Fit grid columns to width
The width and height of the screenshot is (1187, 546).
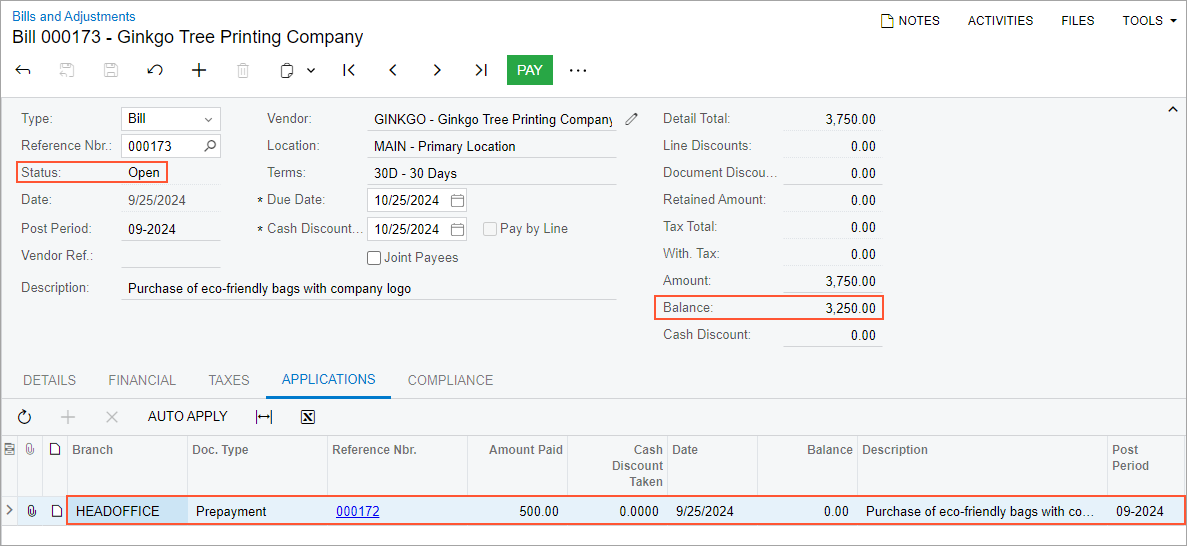[264, 417]
